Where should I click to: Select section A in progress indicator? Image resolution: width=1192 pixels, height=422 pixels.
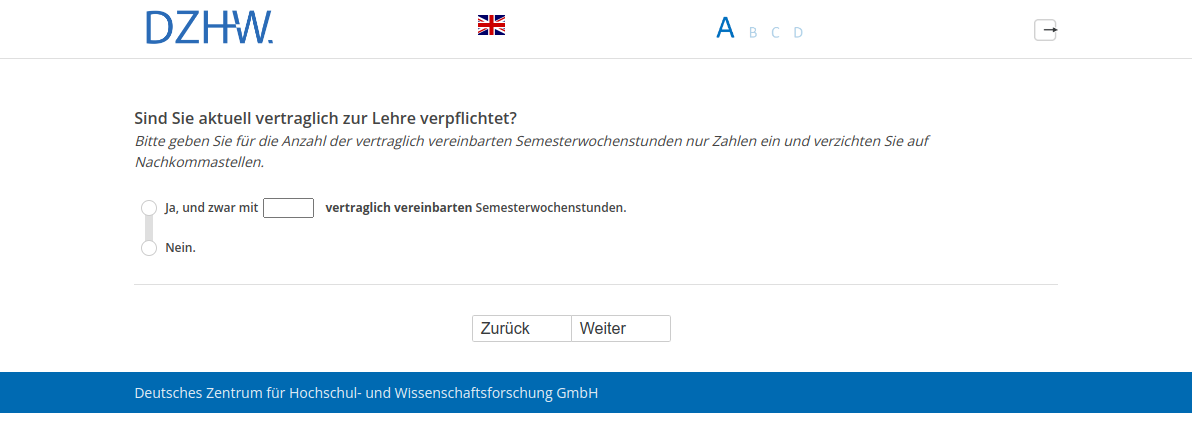(x=725, y=28)
